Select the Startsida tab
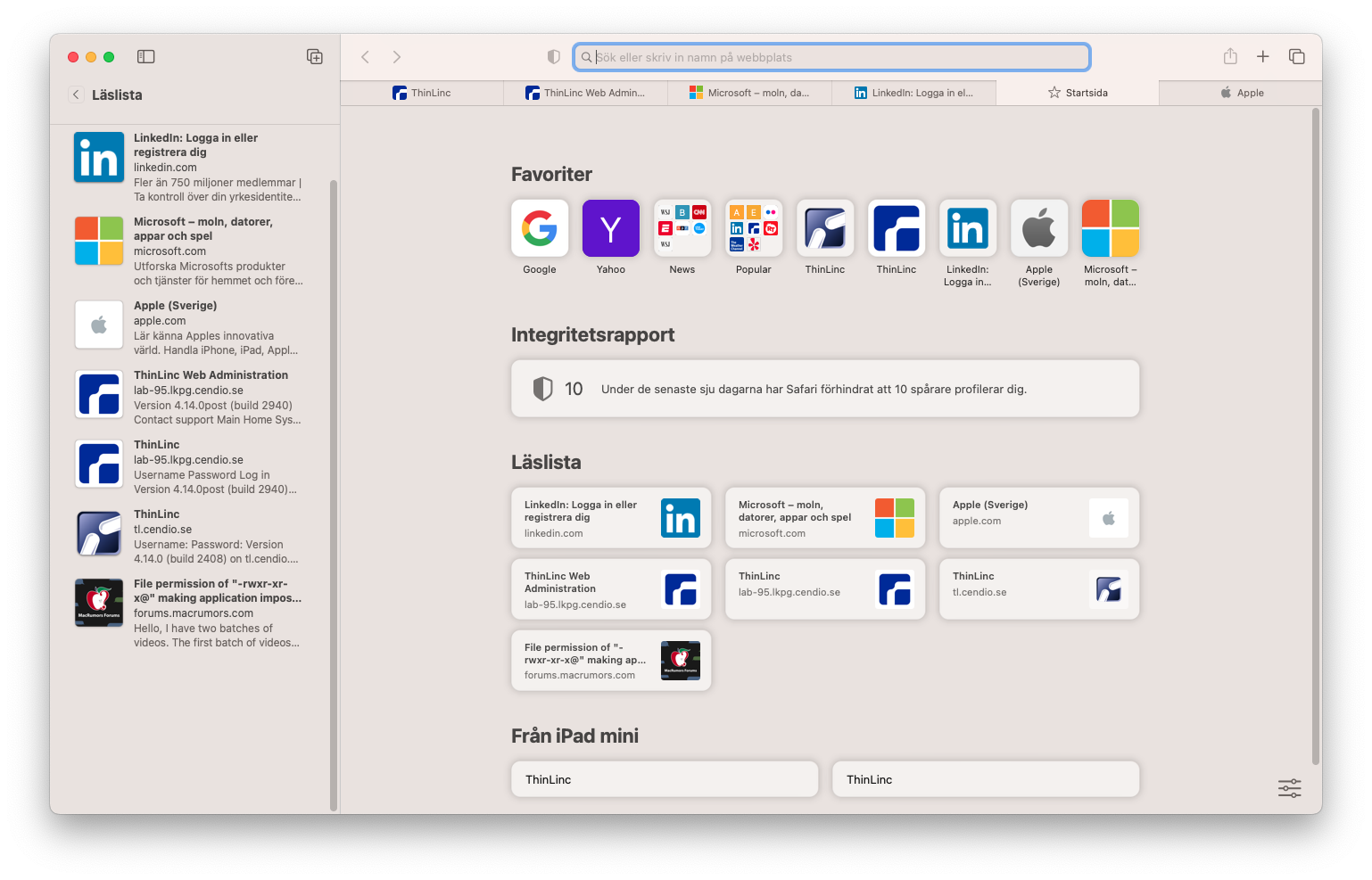 coord(1078,93)
